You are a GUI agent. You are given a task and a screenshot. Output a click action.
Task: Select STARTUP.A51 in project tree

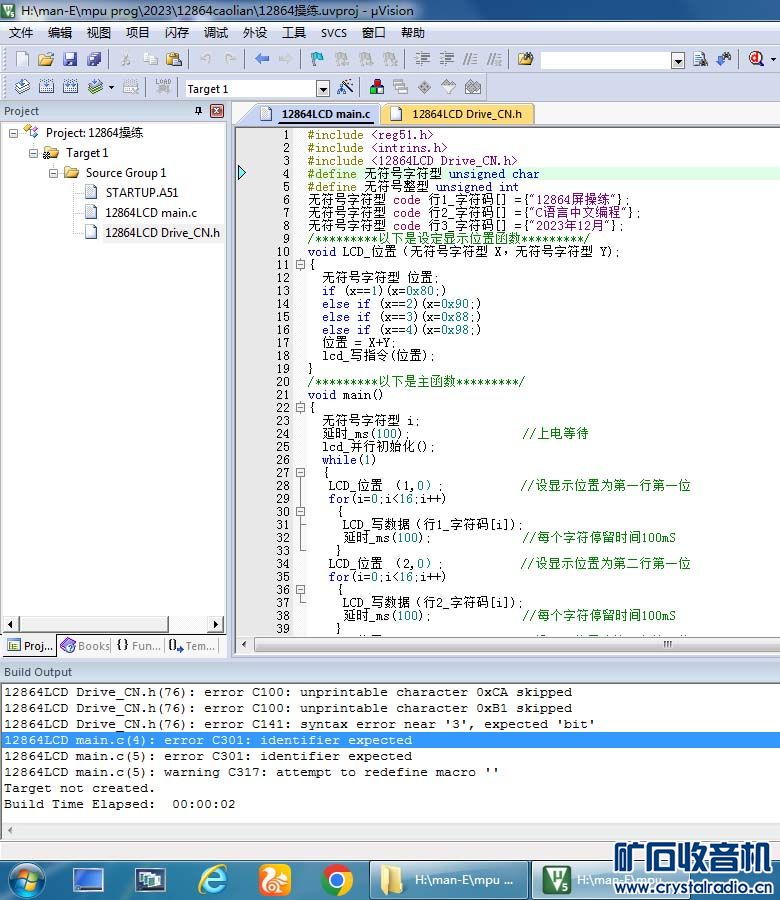tap(141, 193)
